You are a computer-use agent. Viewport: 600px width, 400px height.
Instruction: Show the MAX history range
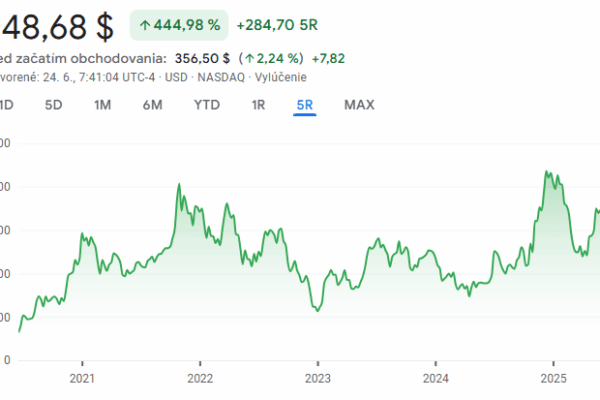[359, 105]
